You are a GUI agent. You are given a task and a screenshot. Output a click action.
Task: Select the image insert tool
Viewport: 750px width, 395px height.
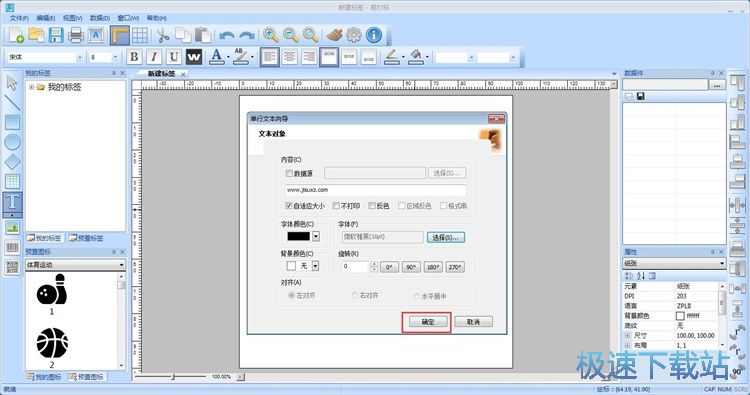pyautogui.click(x=12, y=228)
